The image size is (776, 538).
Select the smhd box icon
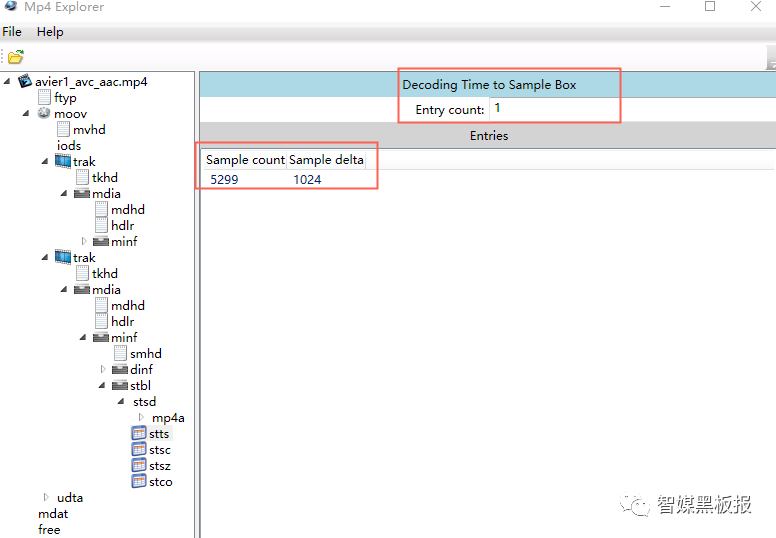pyautogui.click(x=120, y=353)
